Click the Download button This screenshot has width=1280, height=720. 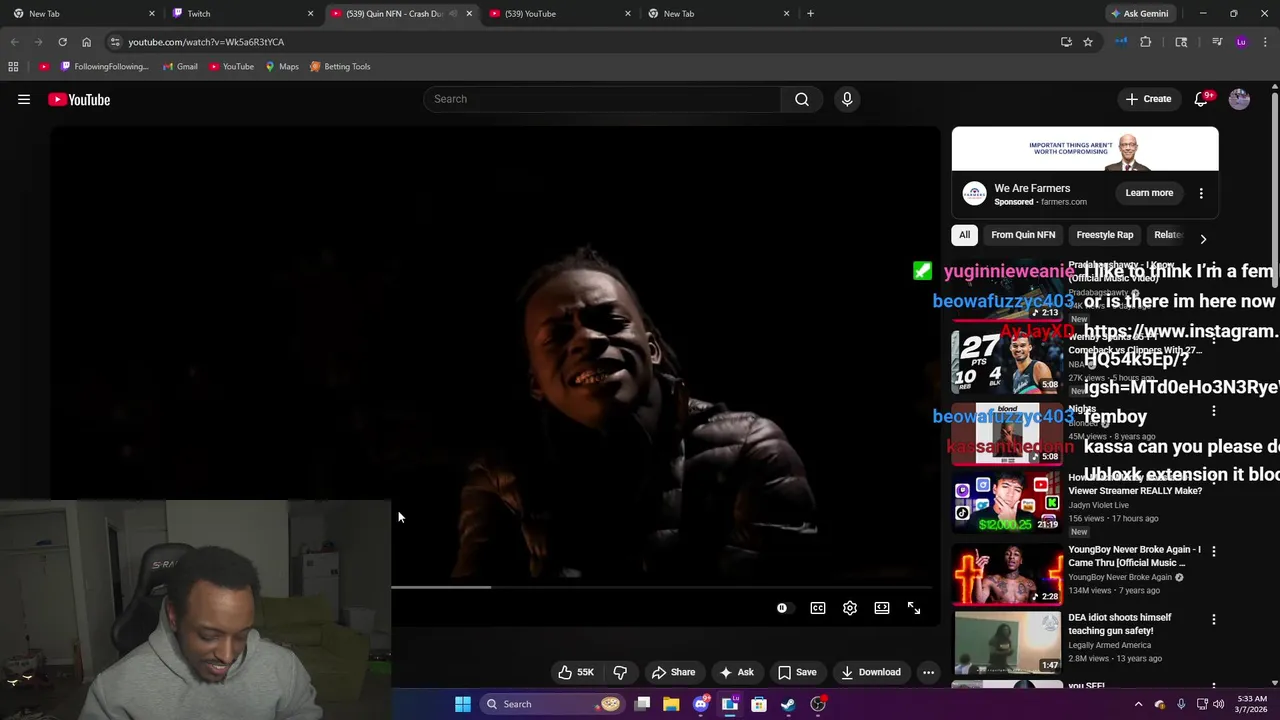tap(871, 672)
